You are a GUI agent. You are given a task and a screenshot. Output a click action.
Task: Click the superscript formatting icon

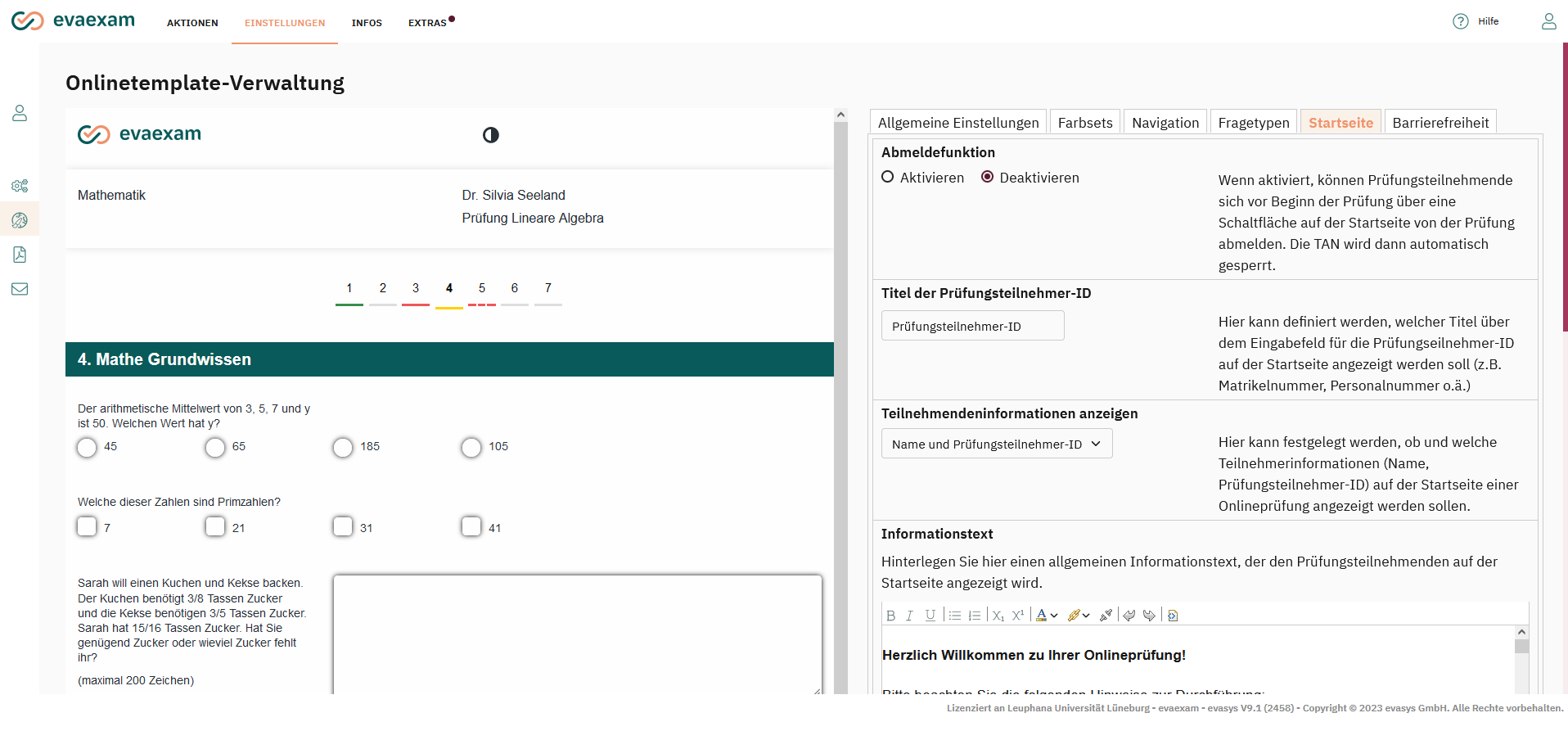click(x=1017, y=616)
